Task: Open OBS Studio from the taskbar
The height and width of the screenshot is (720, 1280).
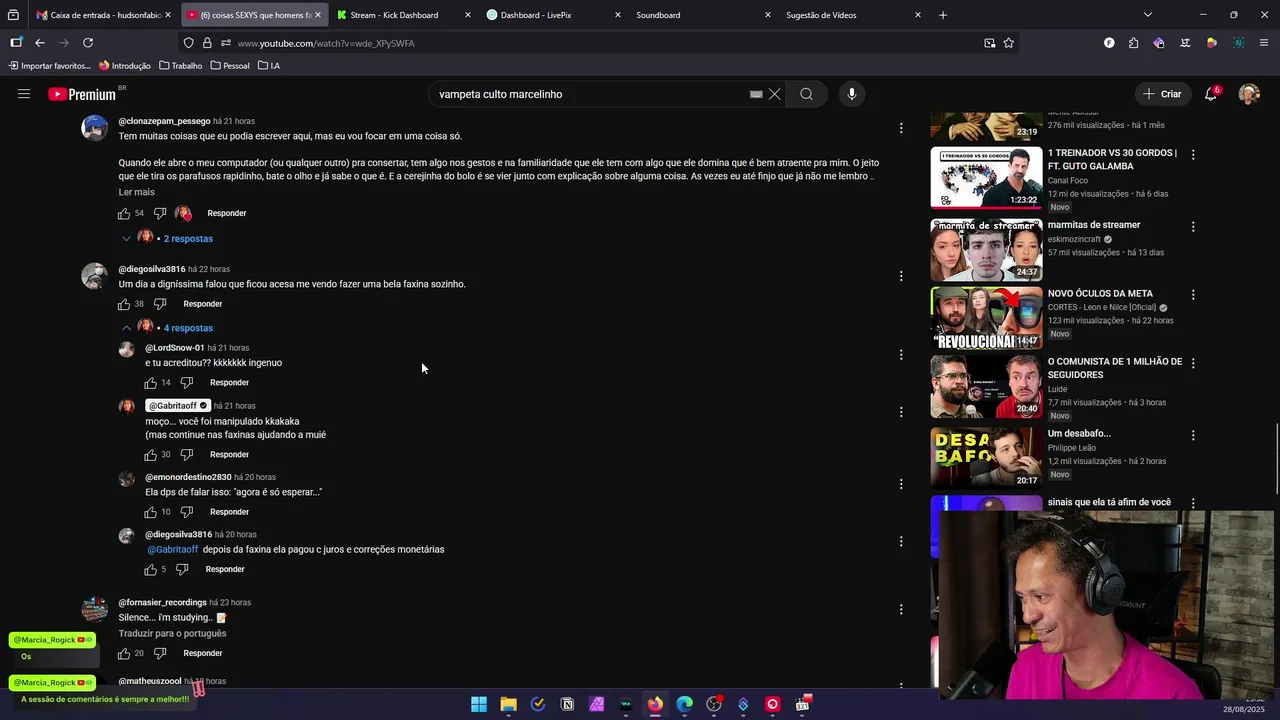Action: coord(714,704)
